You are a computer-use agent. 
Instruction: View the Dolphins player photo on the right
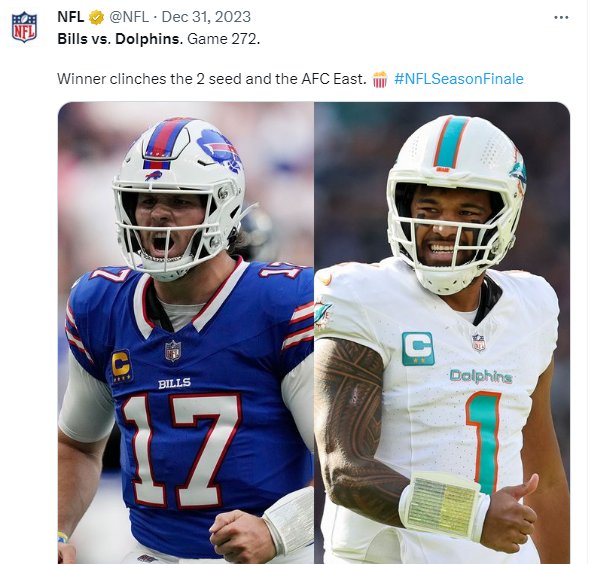click(x=442, y=333)
